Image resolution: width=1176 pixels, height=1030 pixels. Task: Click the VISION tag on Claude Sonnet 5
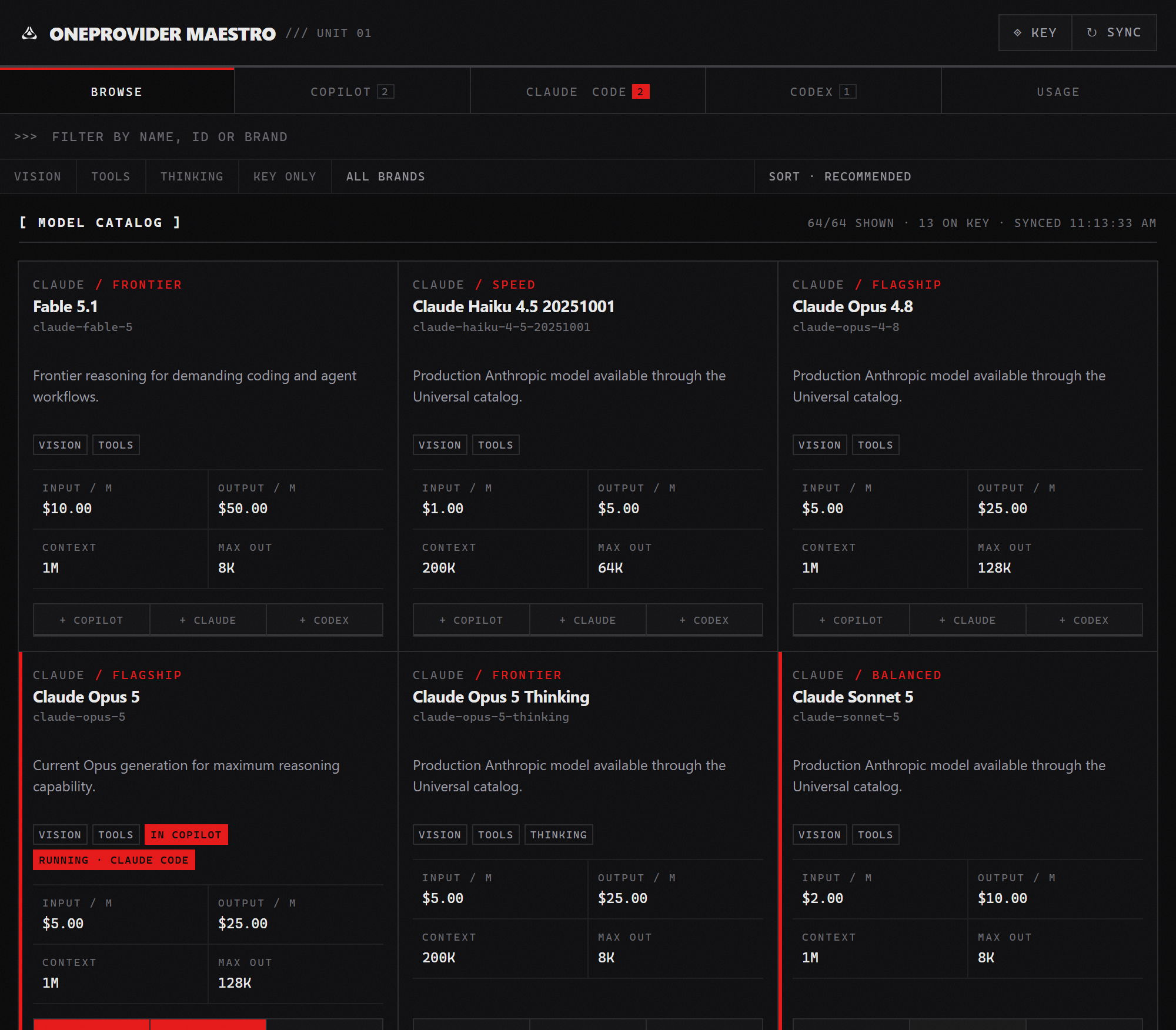click(x=820, y=835)
